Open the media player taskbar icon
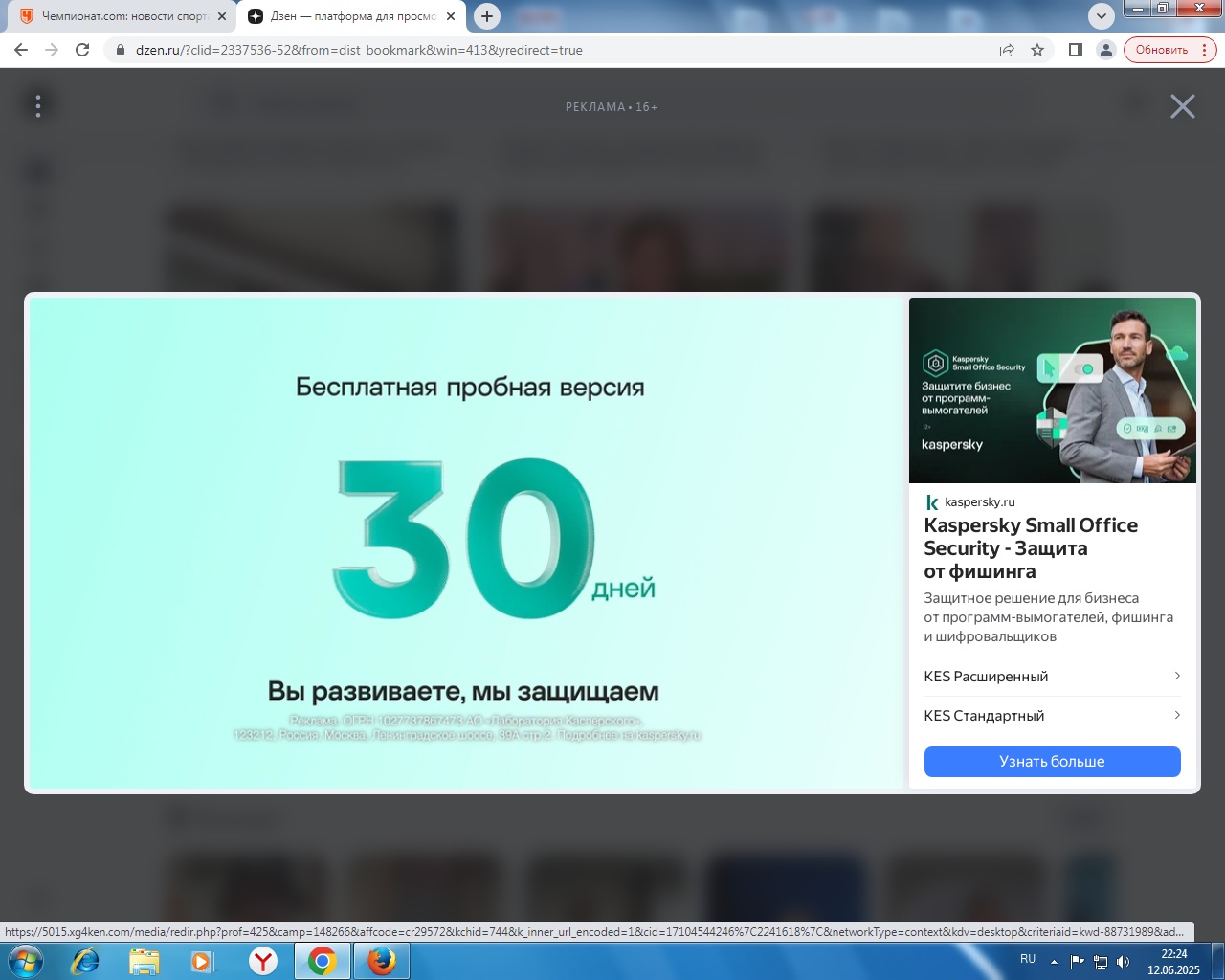This screenshot has width=1225, height=980. (x=203, y=961)
